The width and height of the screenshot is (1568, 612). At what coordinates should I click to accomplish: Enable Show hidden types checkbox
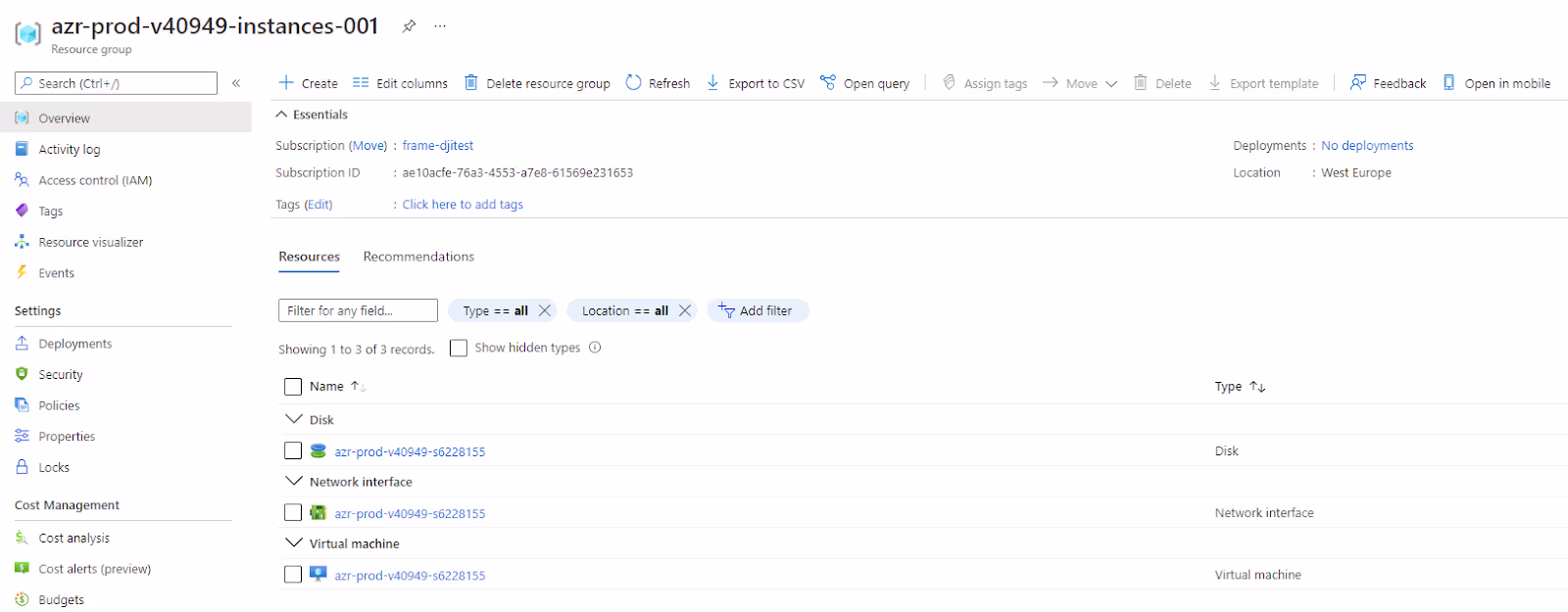click(x=459, y=348)
